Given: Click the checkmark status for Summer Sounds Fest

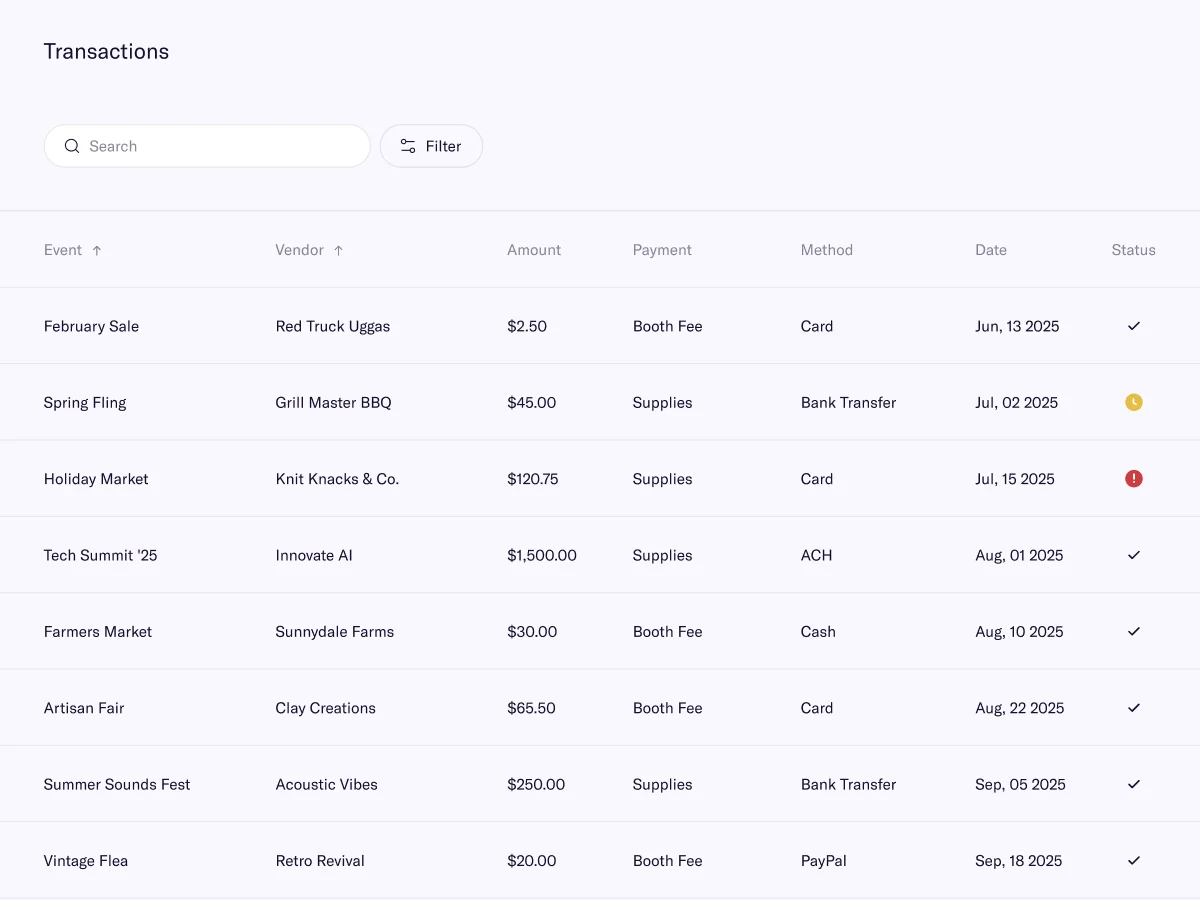Looking at the screenshot, I should [1134, 785].
